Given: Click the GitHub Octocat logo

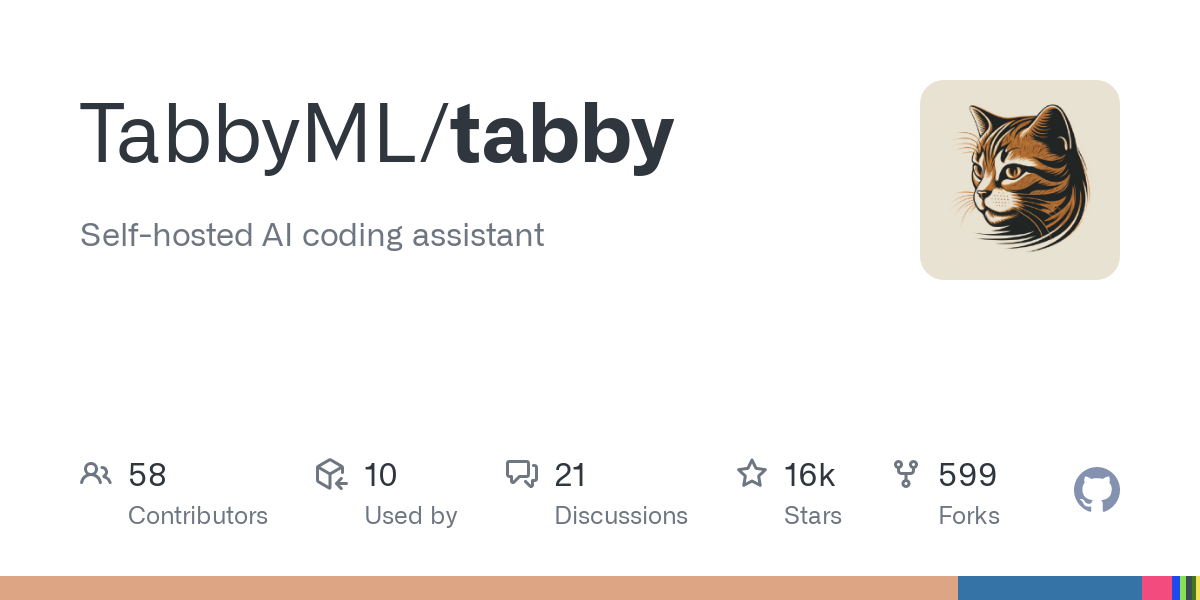Looking at the screenshot, I should pyautogui.click(x=1097, y=491).
